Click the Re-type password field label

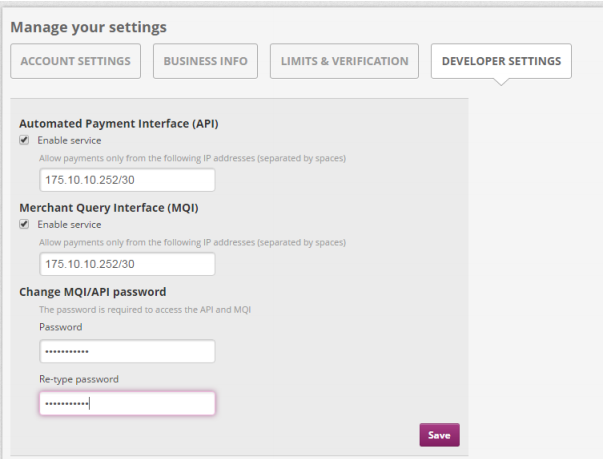pyautogui.click(x=79, y=379)
